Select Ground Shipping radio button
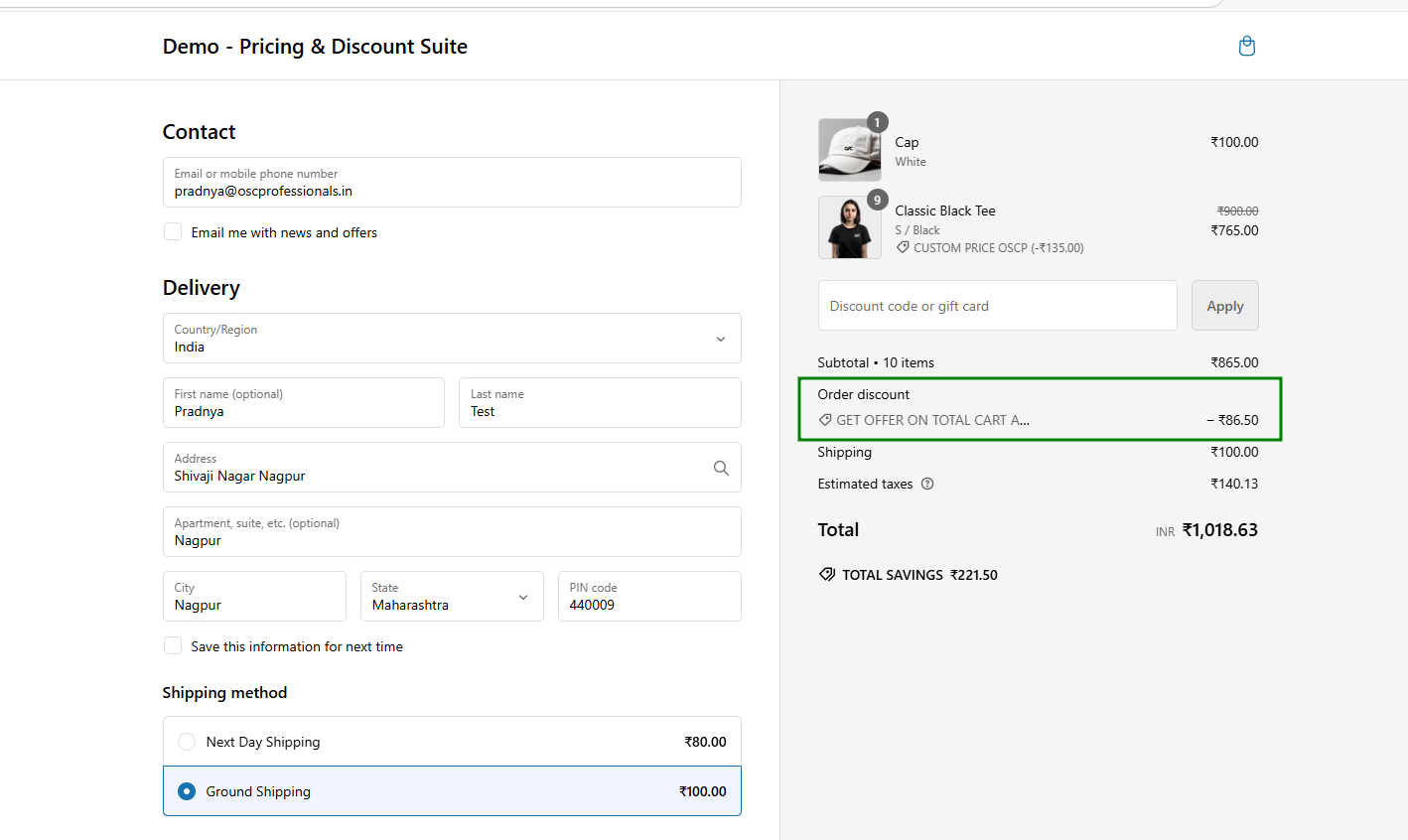The height and width of the screenshot is (840, 1408). click(187, 791)
